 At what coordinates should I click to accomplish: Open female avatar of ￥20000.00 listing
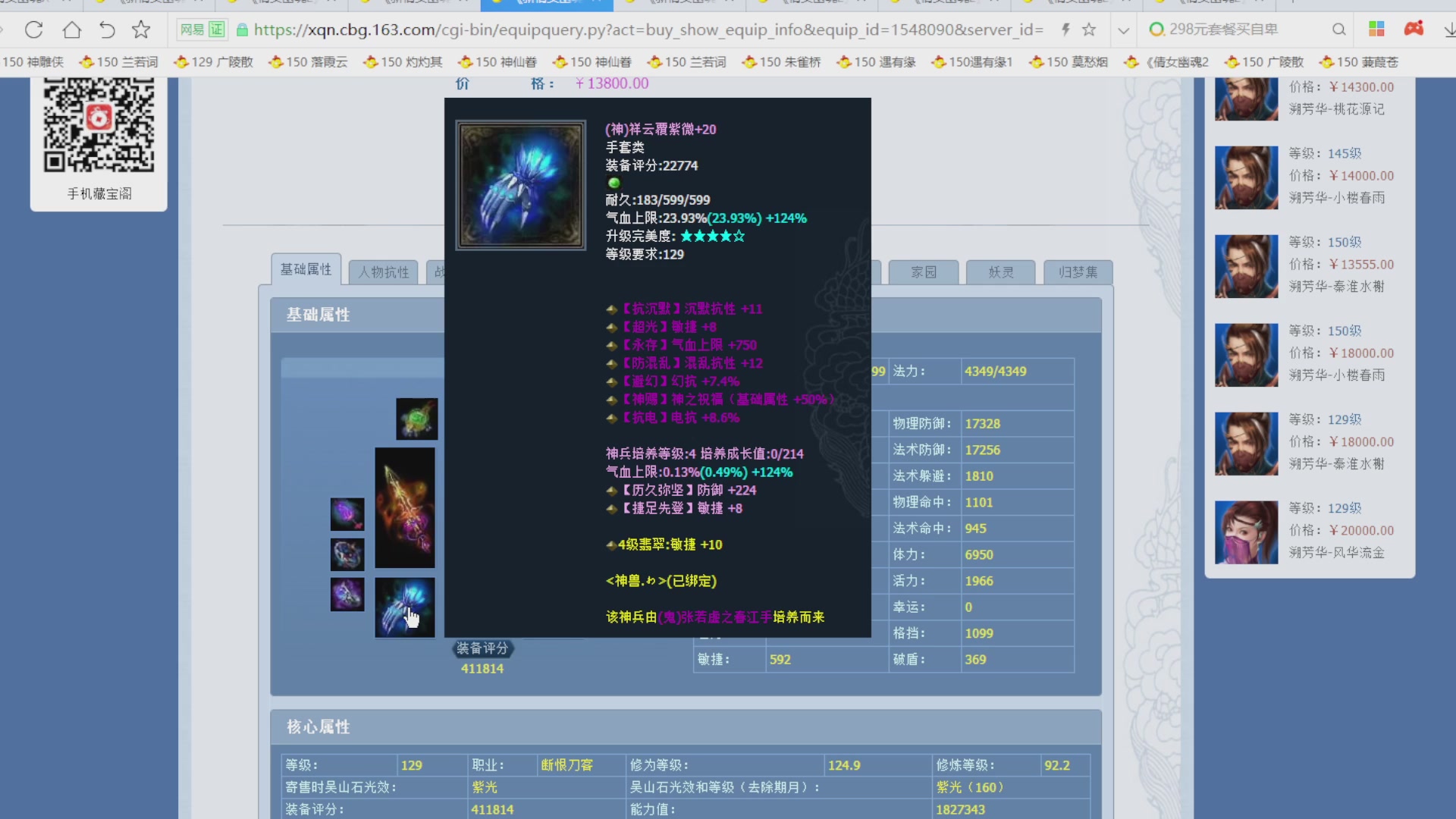(1247, 532)
